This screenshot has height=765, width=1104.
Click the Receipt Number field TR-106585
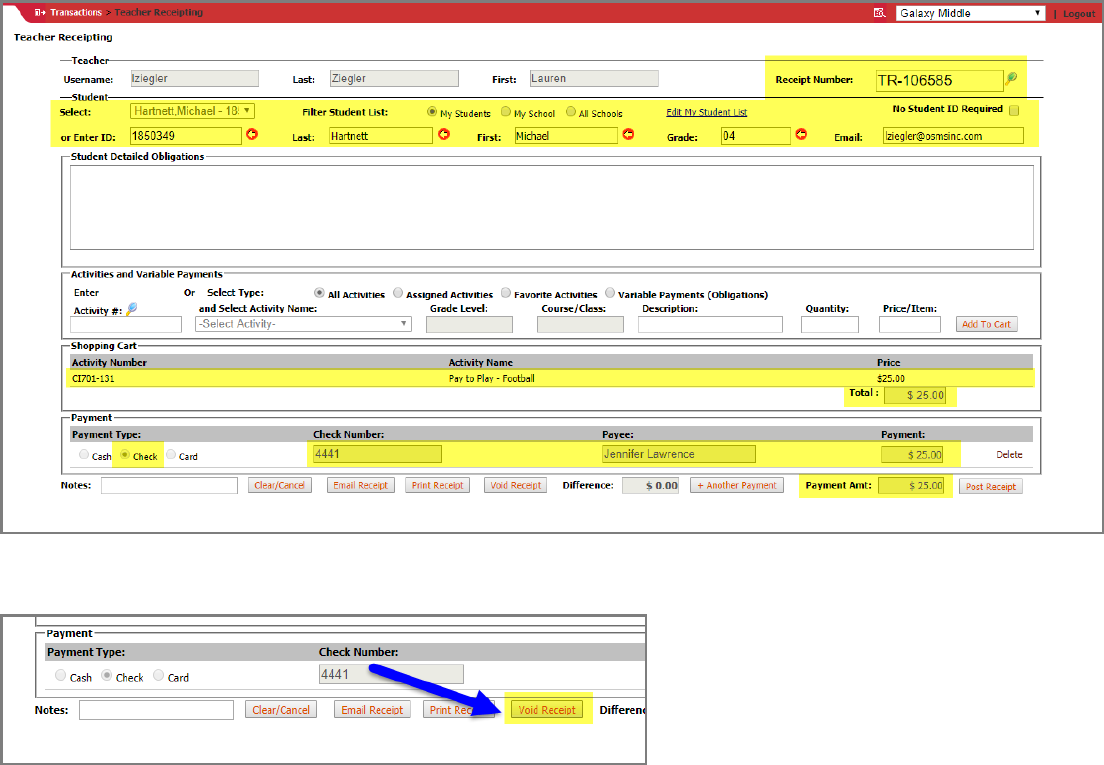tap(939, 81)
